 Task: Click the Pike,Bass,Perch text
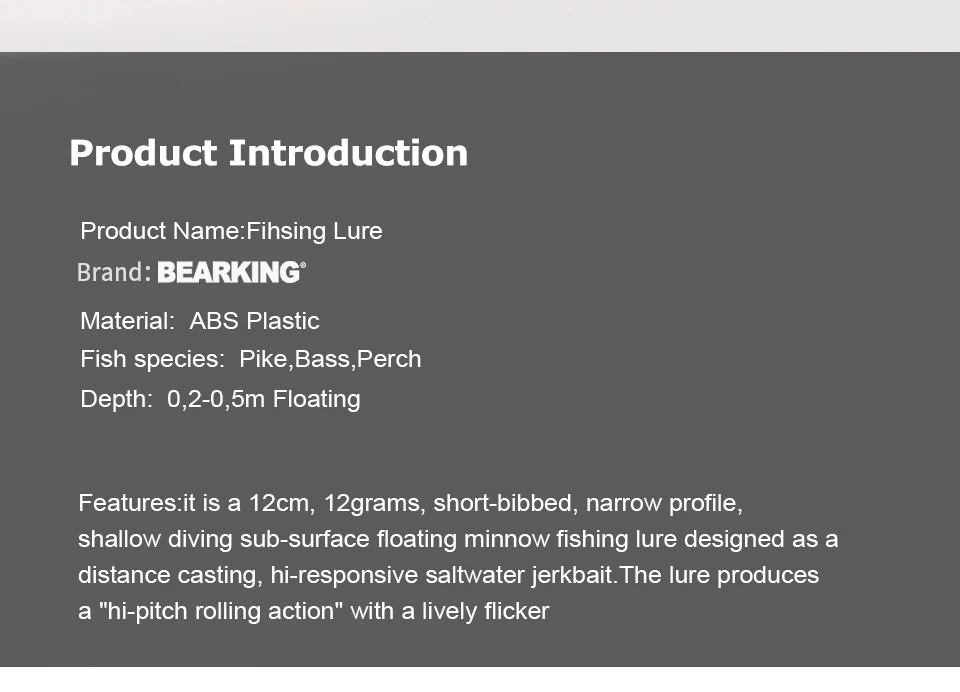tap(330, 359)
